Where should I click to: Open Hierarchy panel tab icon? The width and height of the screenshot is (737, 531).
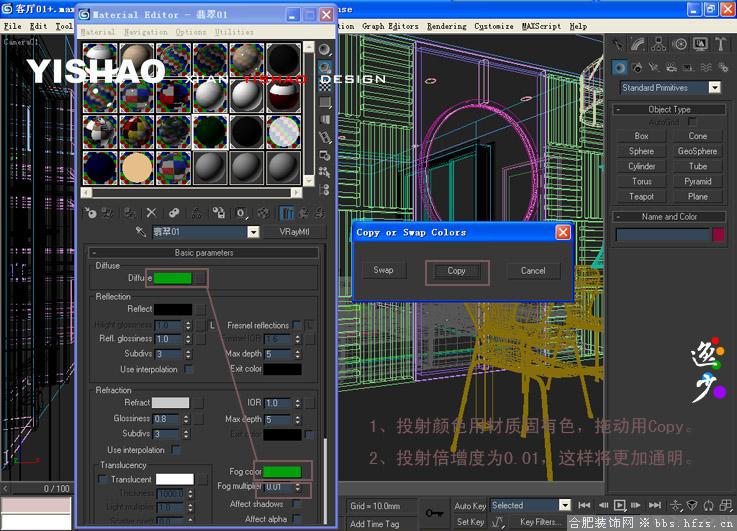659,44
